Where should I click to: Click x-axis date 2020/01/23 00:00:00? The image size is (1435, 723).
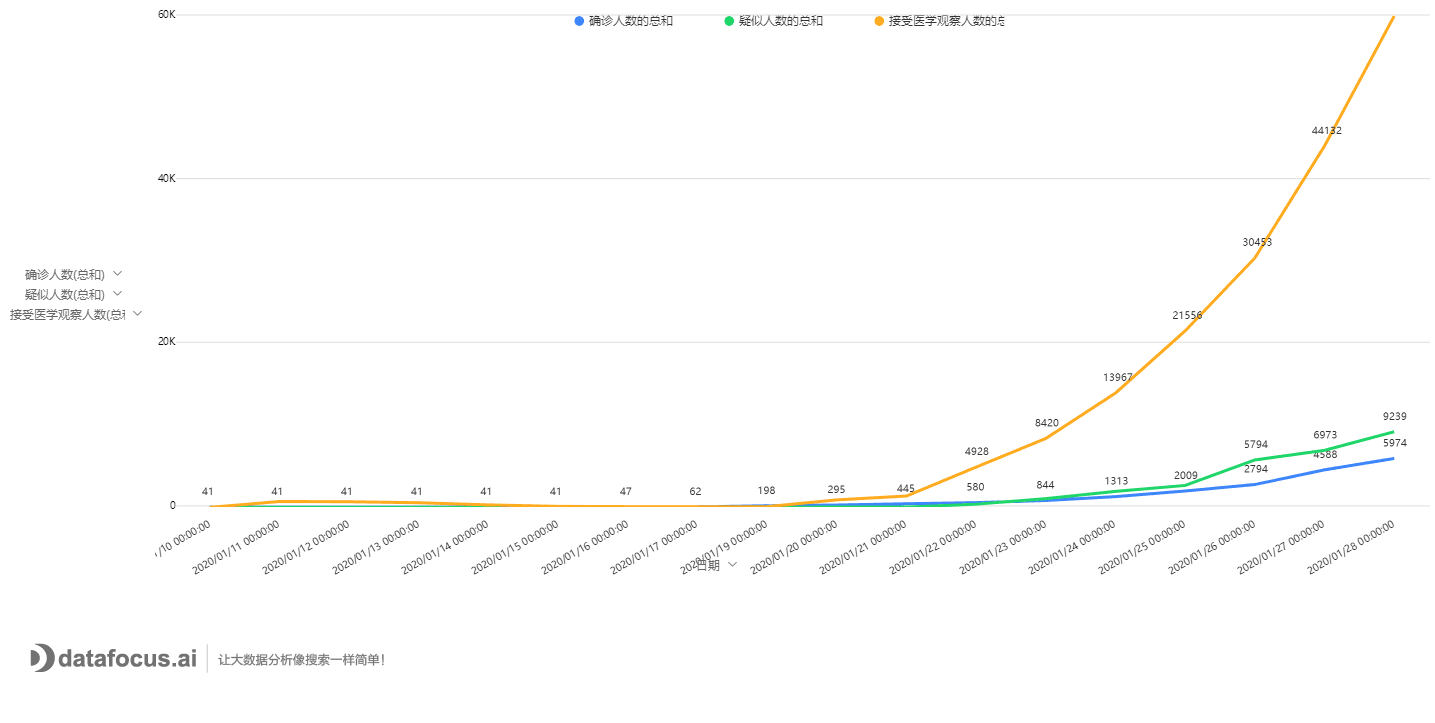pos(1004,546)
